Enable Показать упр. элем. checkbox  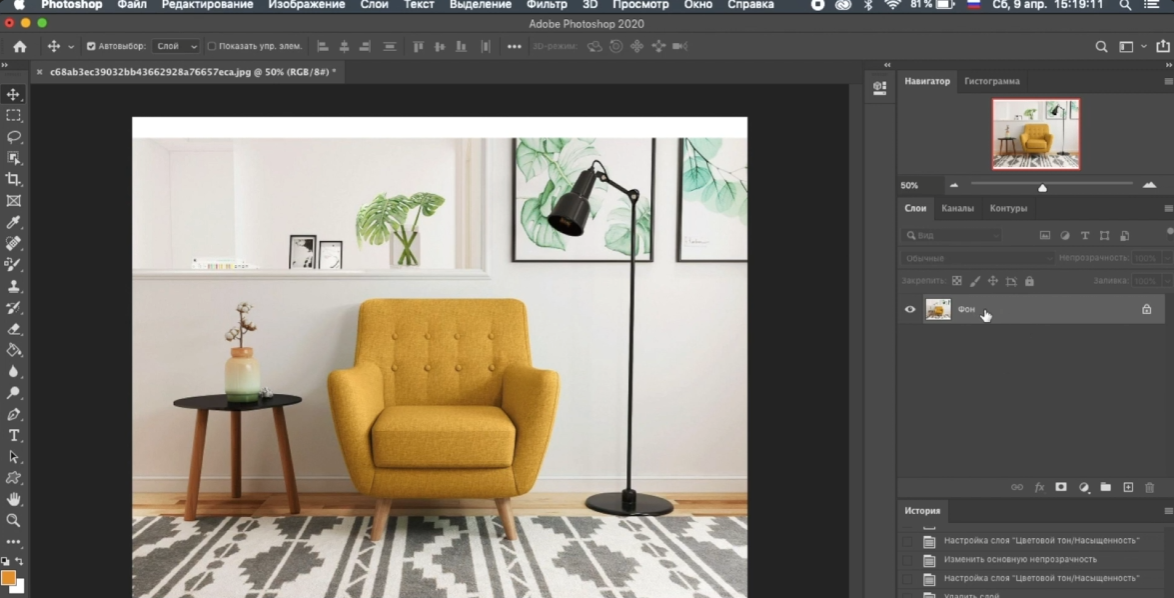point(211,46)
